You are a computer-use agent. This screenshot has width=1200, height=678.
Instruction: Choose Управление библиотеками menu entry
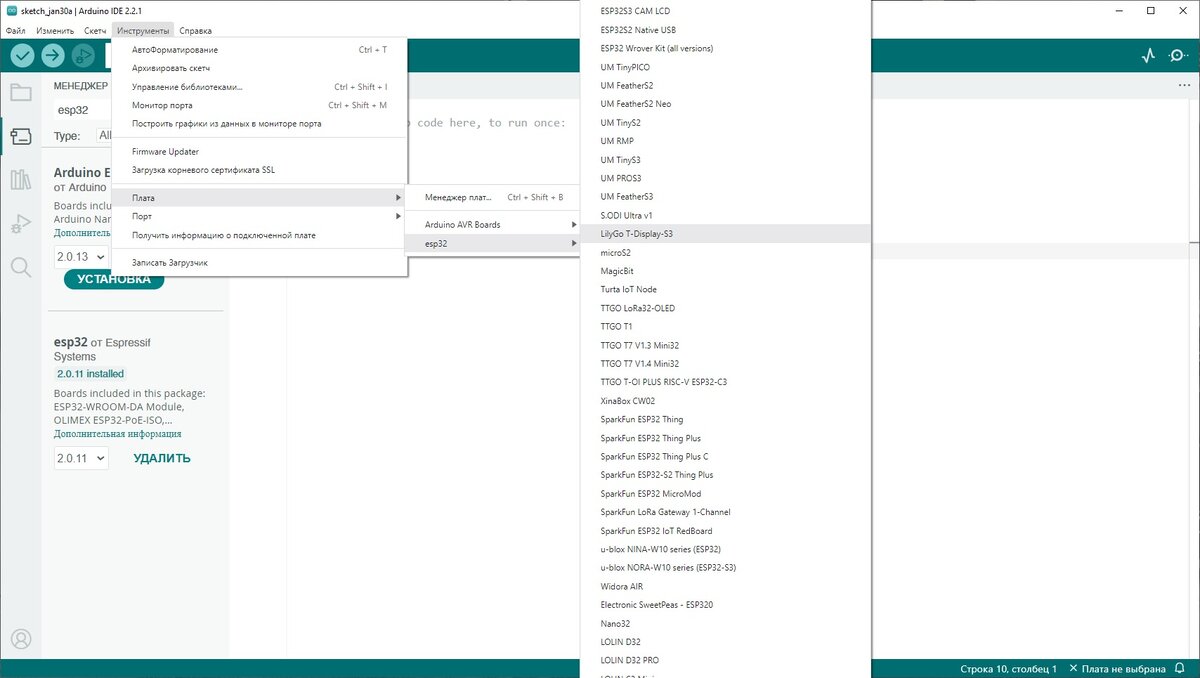(x=260, y=87)
